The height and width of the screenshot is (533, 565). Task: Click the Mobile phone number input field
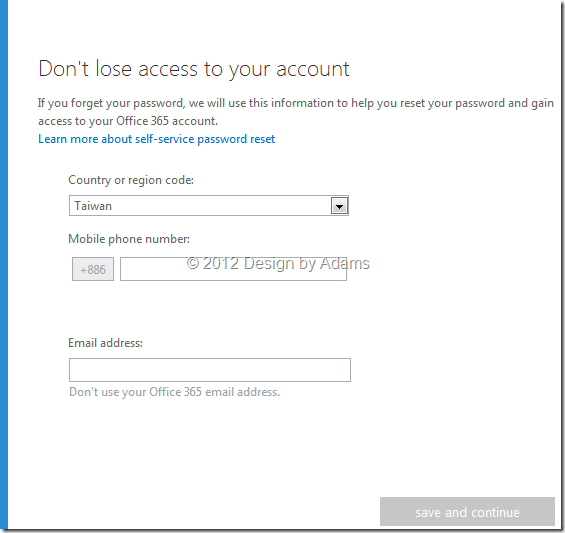pyautogui.click(x=233, y=269)
